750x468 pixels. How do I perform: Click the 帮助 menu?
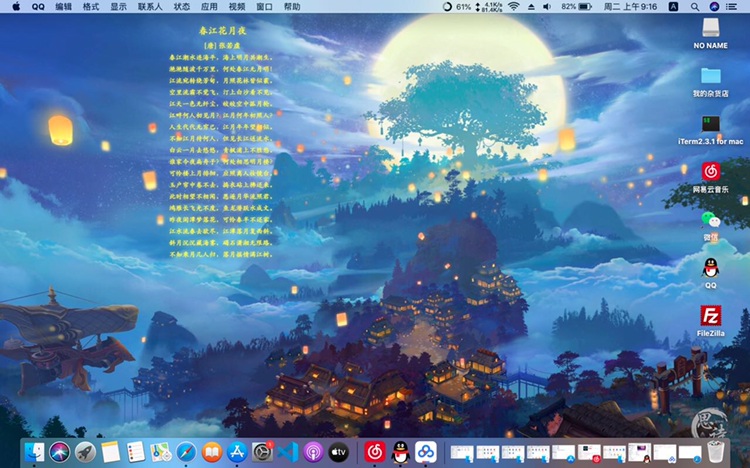click(291, 6)
